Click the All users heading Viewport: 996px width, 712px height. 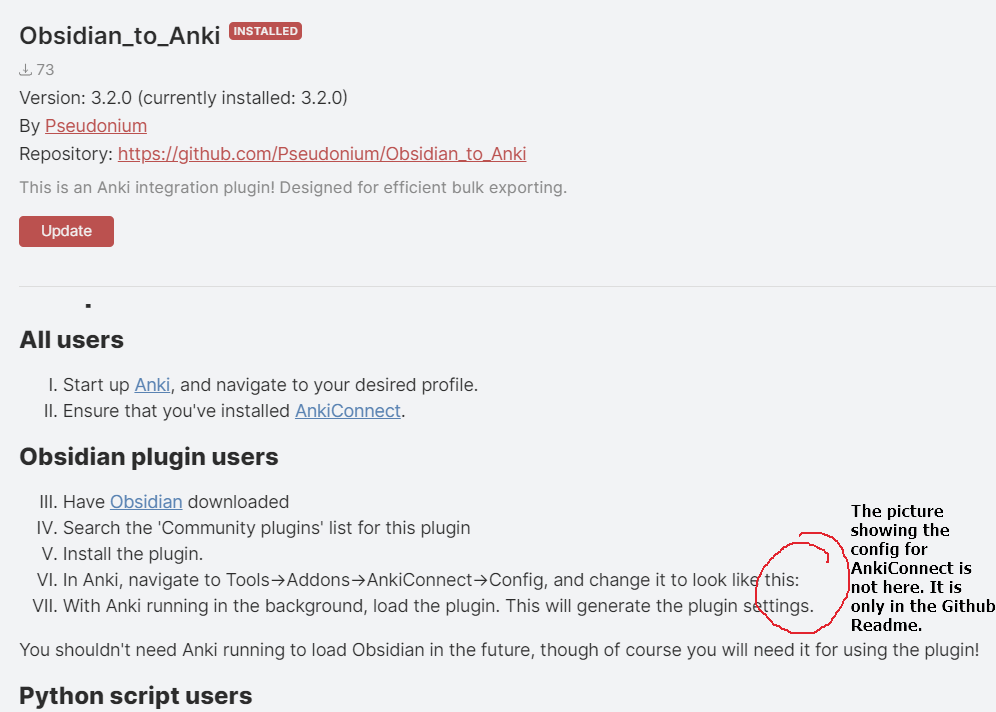[x=71, y=339]
